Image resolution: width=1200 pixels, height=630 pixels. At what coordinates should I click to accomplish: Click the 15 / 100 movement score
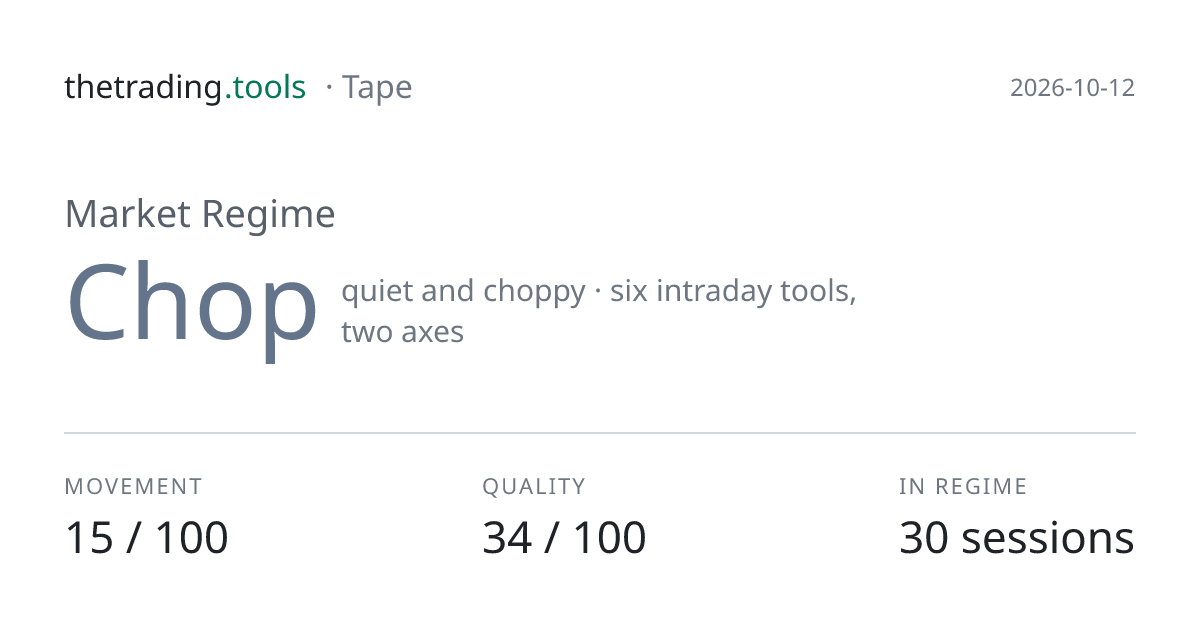click(x=146, y=537)
